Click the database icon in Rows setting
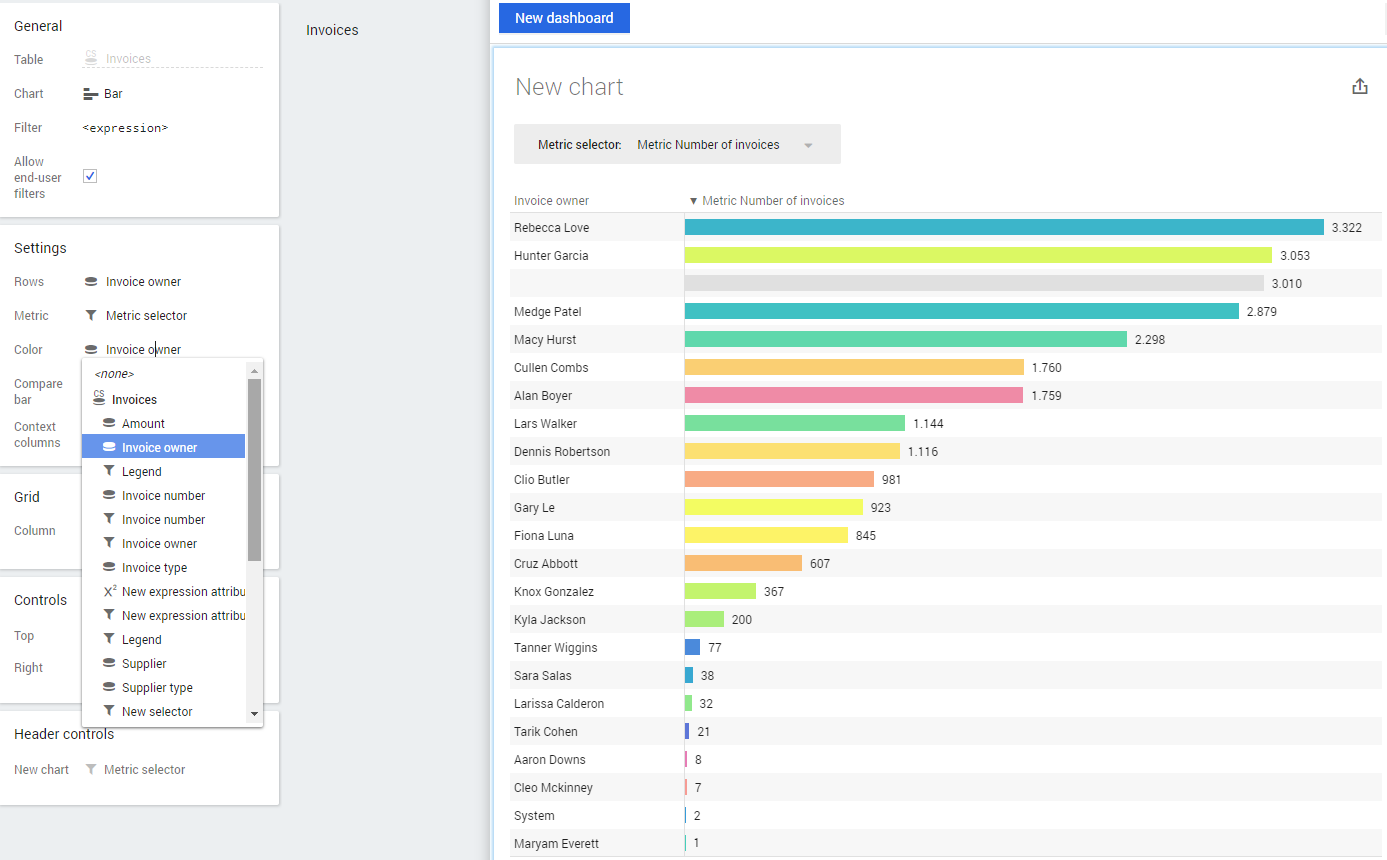The image size is (1387, 860). pos(91,282)
